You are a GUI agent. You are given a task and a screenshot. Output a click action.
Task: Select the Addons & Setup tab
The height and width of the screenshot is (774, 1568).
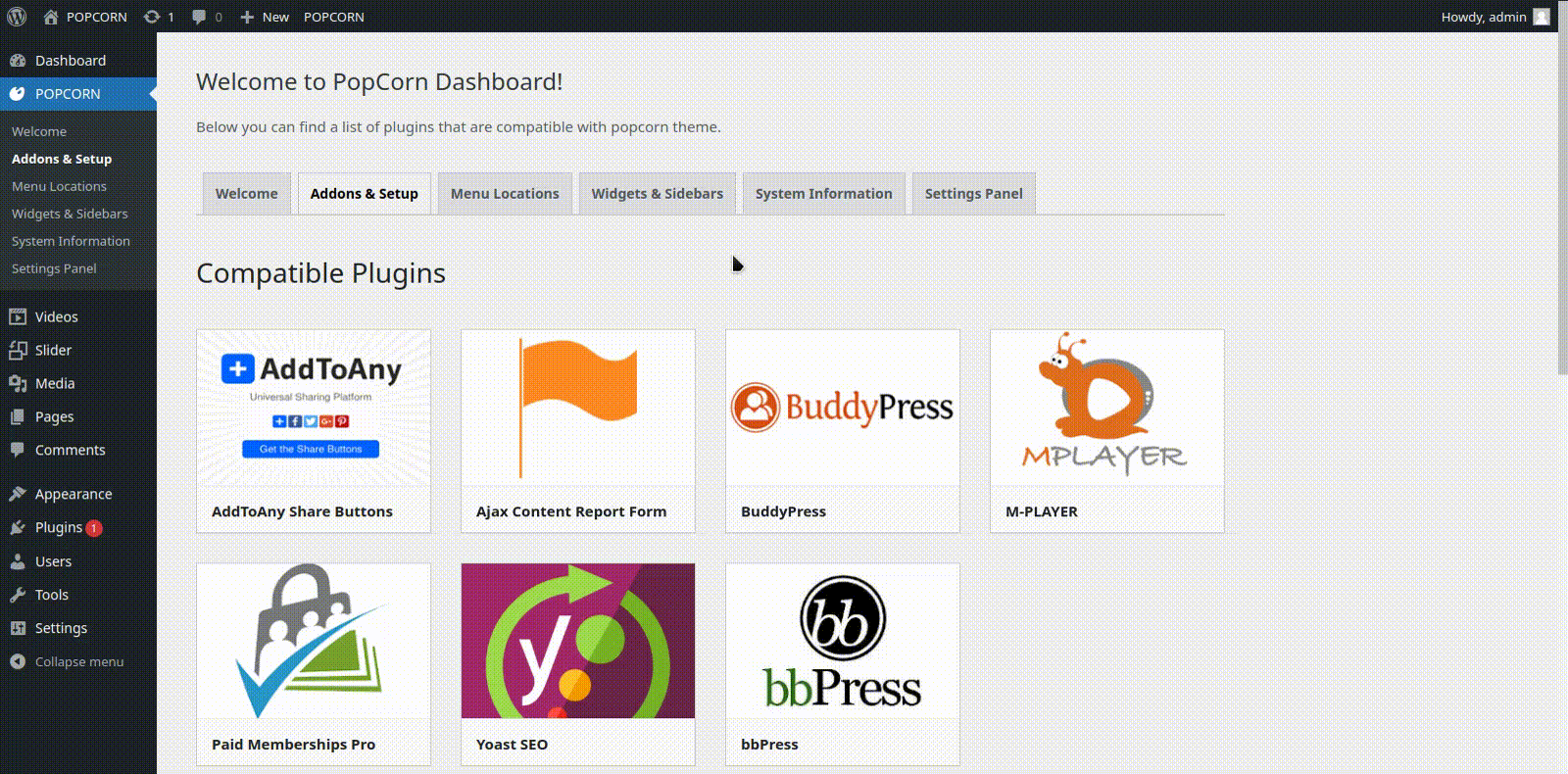click(x=365, y=193)
